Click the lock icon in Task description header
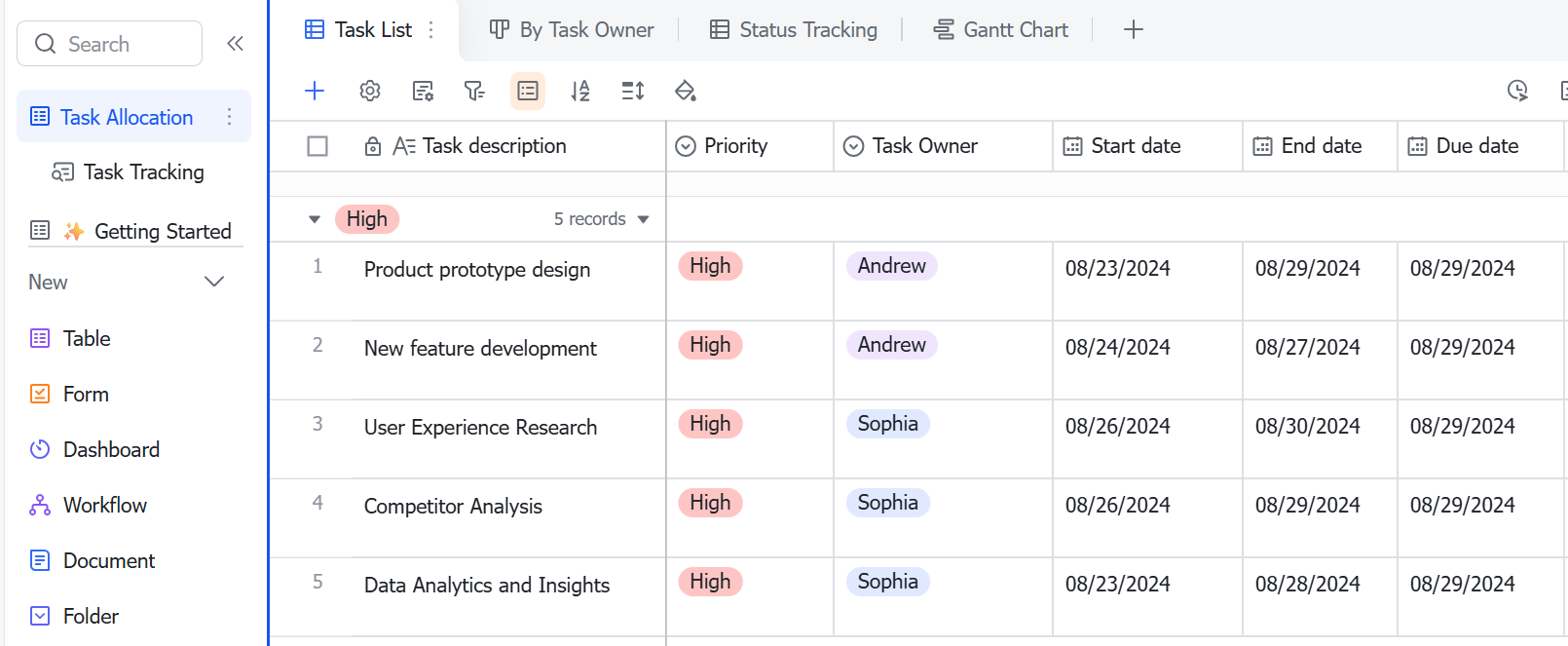1568x646 pixels. pyautogui.click(x=373, y=146)
